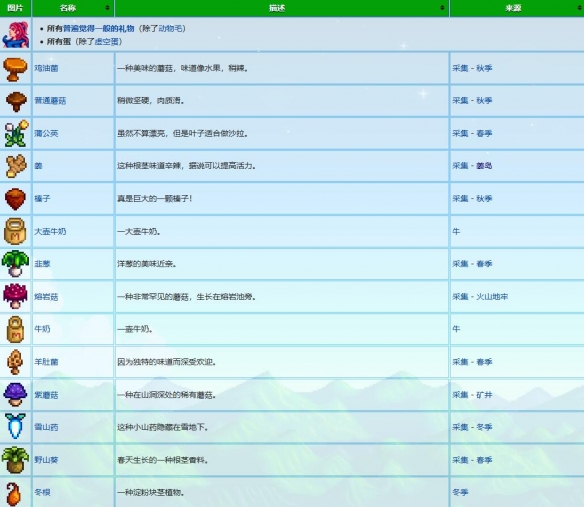Open the 牛奶 item name link
The height and width of the screenshot is (507, 584).
(x=42, y=329)
